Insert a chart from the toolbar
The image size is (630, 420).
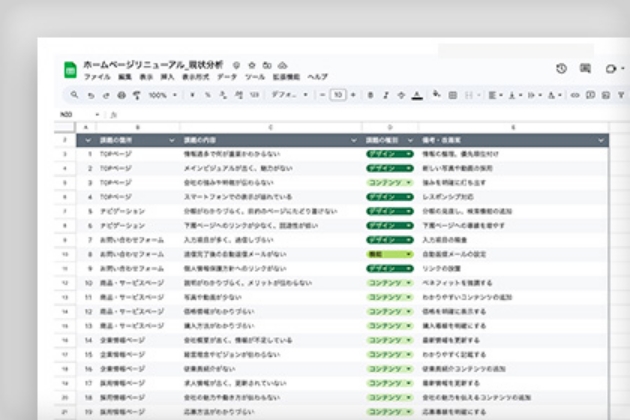click(x=606, y=95)
